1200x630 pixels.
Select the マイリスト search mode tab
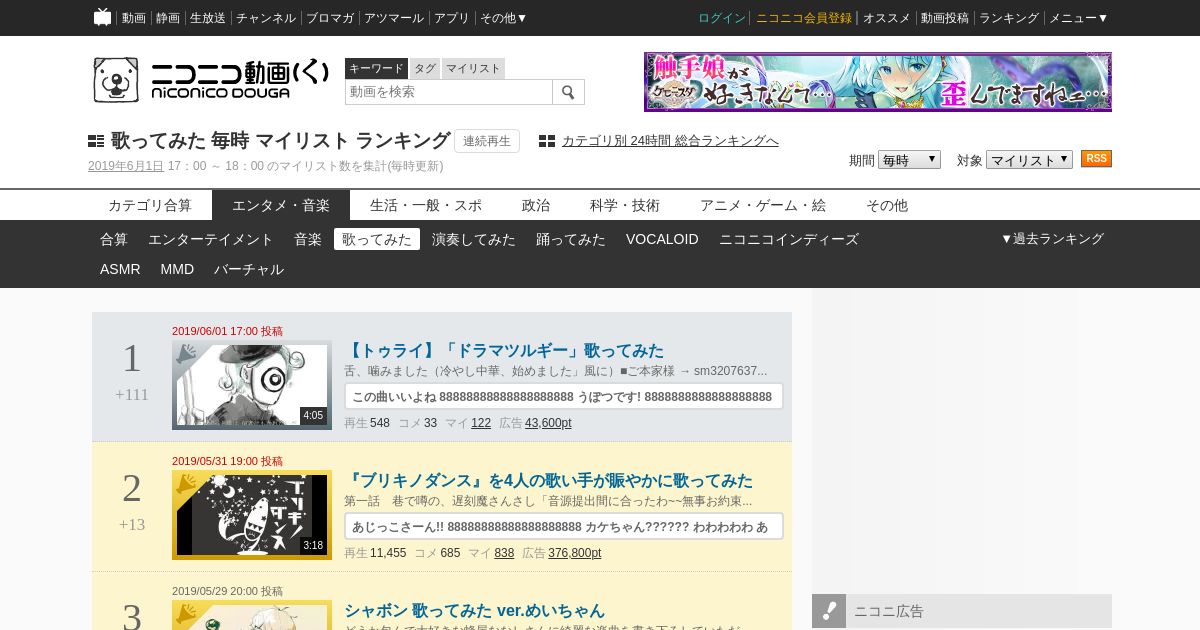473,68
